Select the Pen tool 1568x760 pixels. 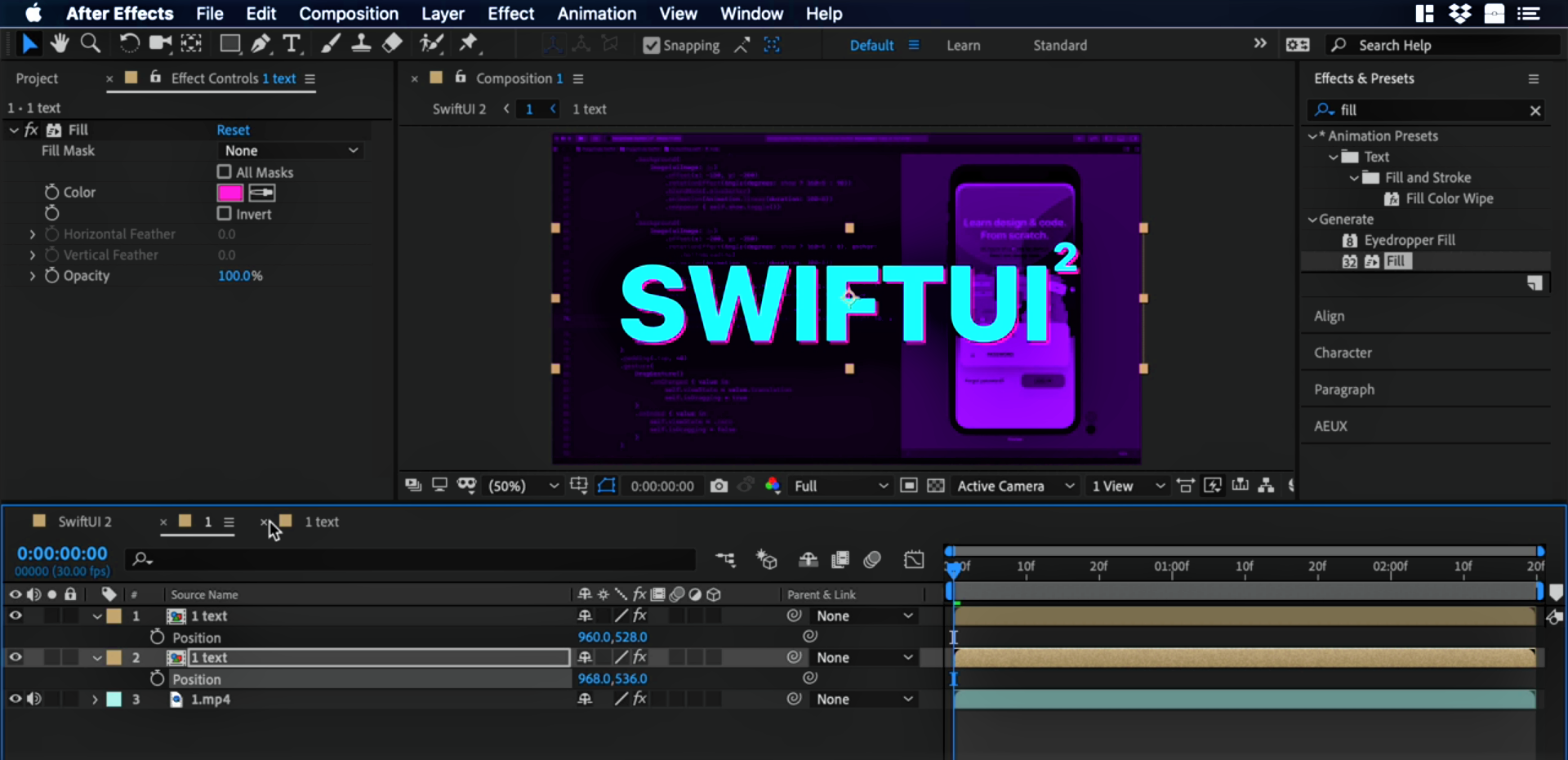pyautogui.click(x=261, y=44)
